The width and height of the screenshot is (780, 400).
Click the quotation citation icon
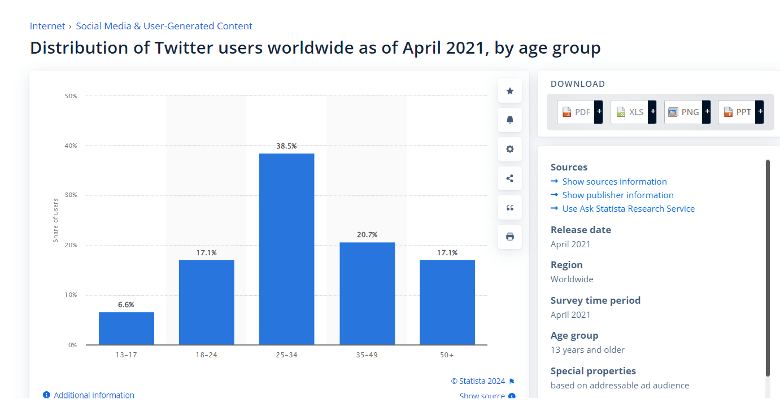[x=509, y=207]
